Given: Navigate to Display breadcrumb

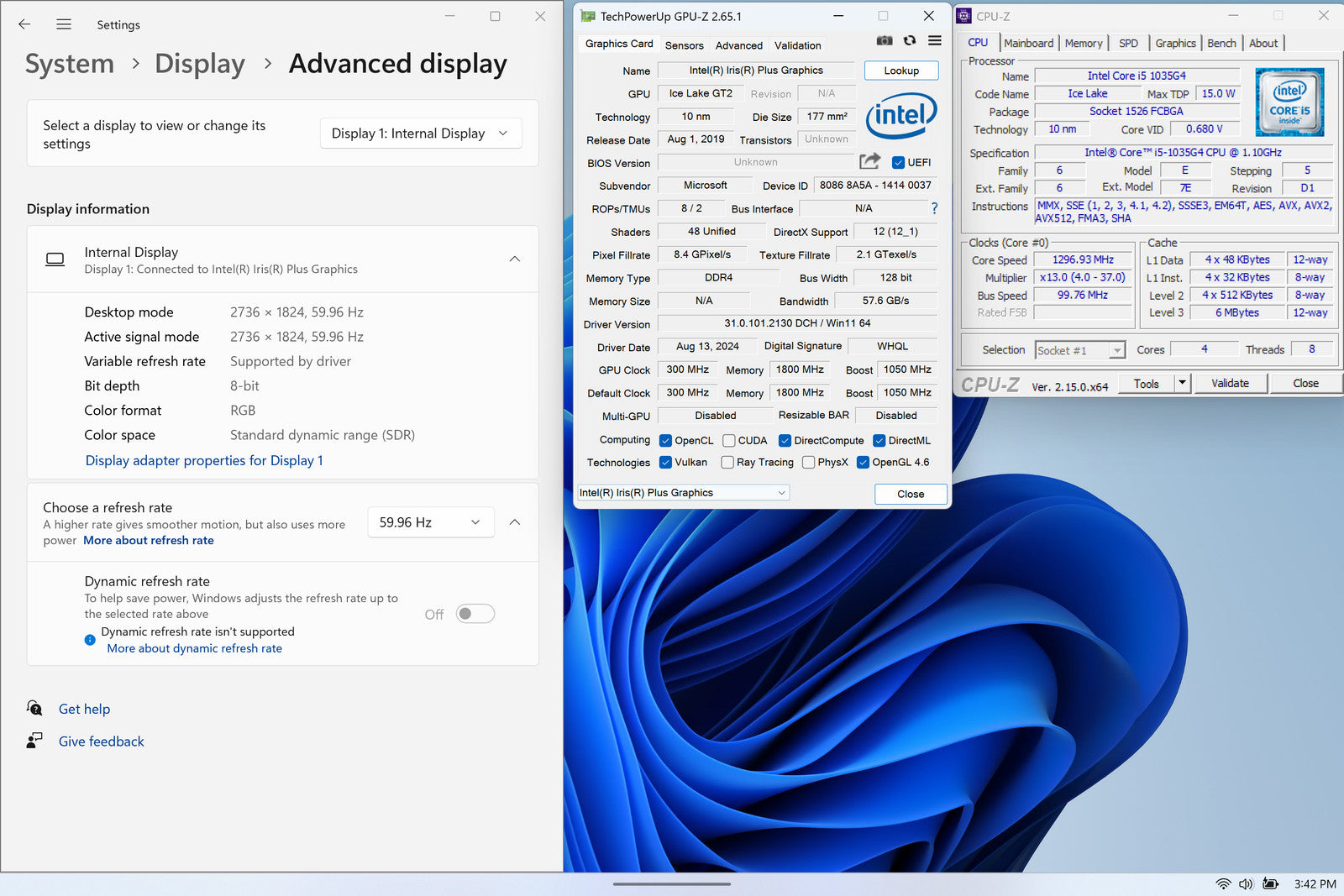Looking at the screenshot, I should (x=200, y=64).
